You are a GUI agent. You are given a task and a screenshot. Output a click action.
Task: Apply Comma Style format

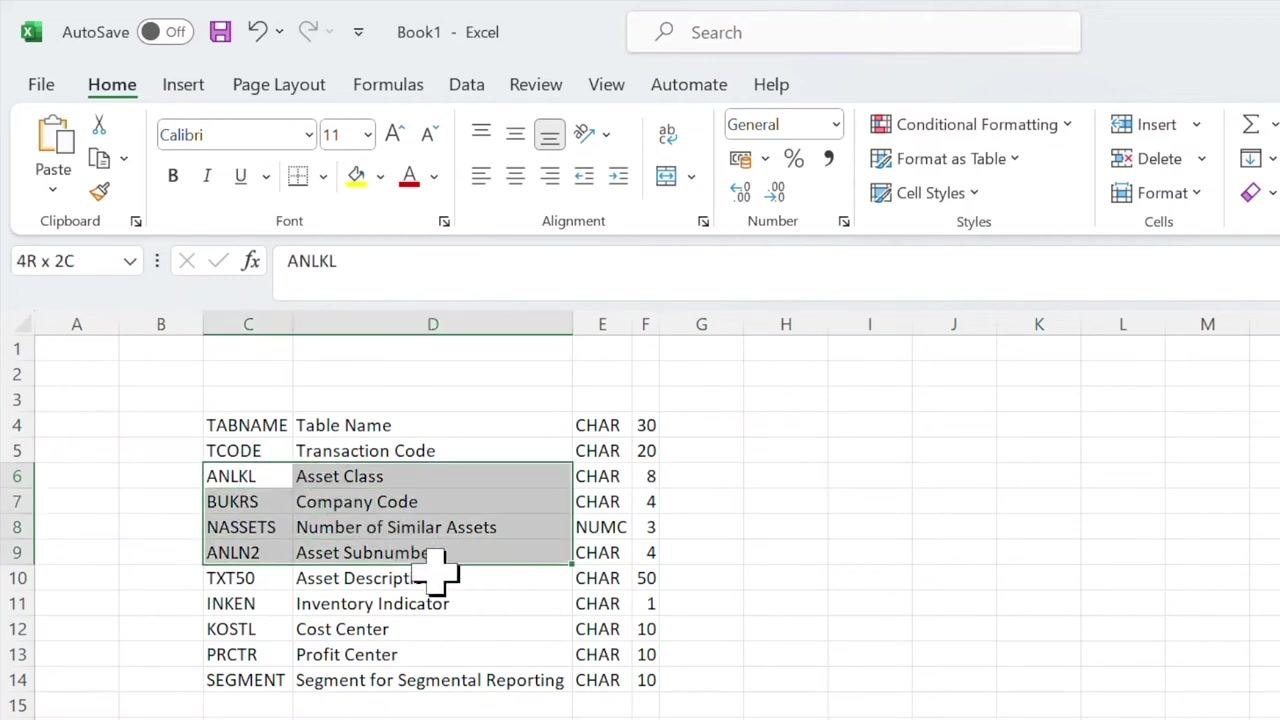(x=828, y=158)
